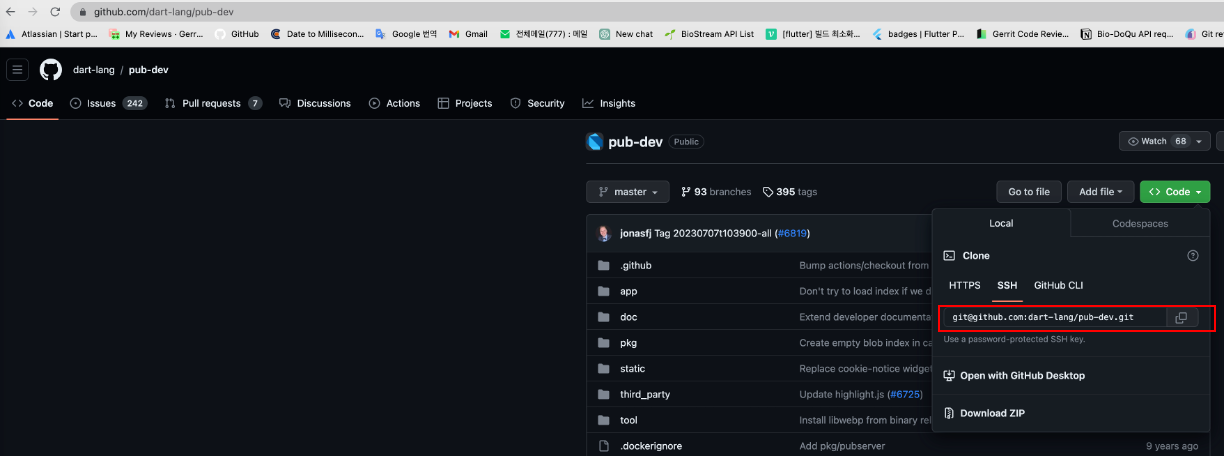The image size is (1224, 456).
Task: Open the static folder
Action: [x=632, y=368]
